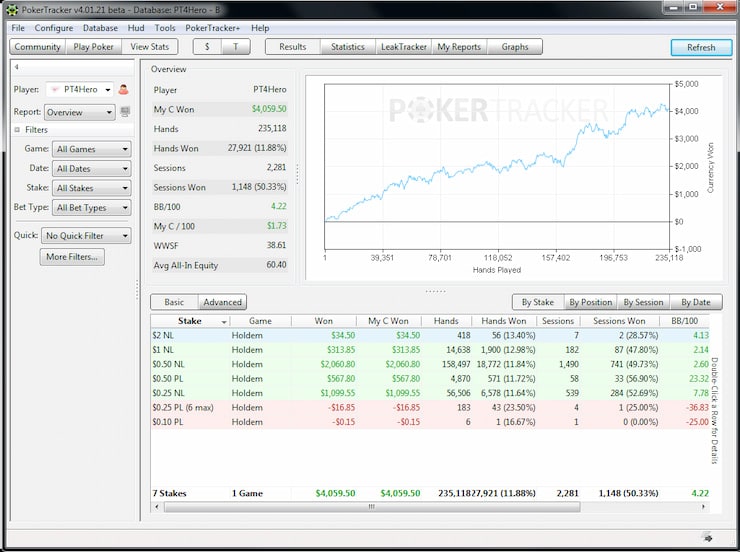Select the Basic view tab

click(x=174, y=302)
